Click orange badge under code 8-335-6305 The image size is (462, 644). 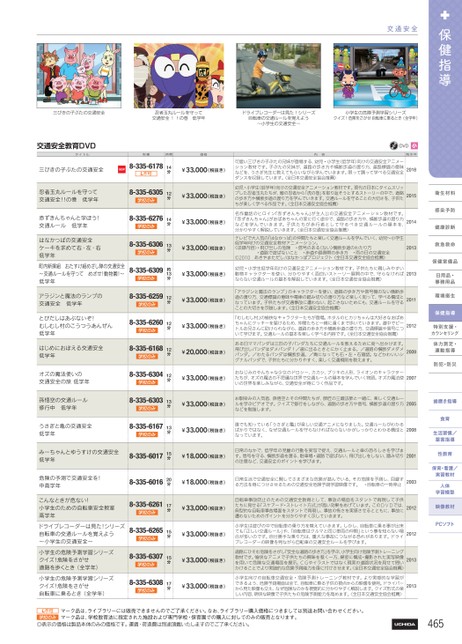(x=146, y=200)
